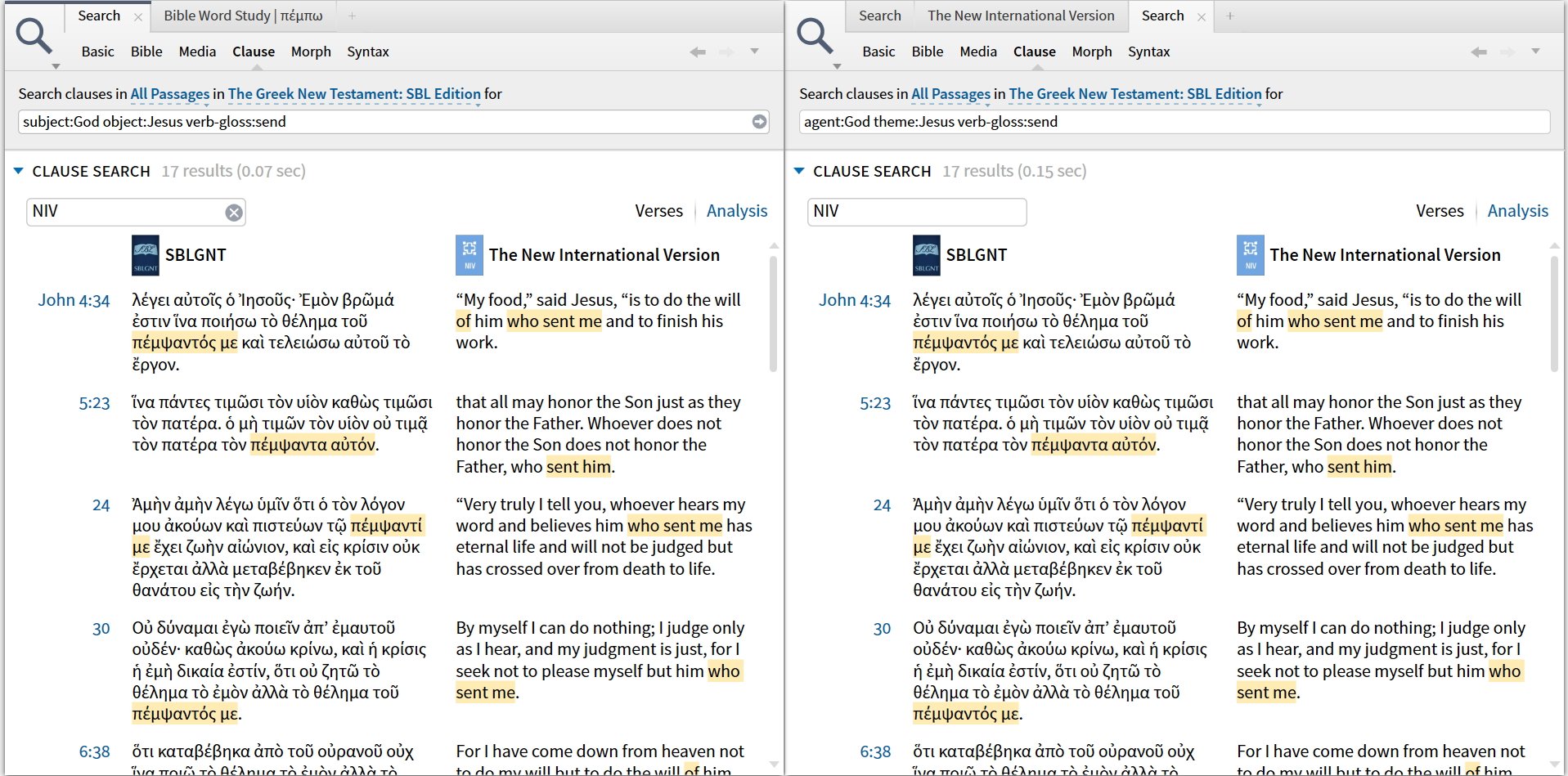
Task: Open left search panel menu arrow
Action: (56, 66)
